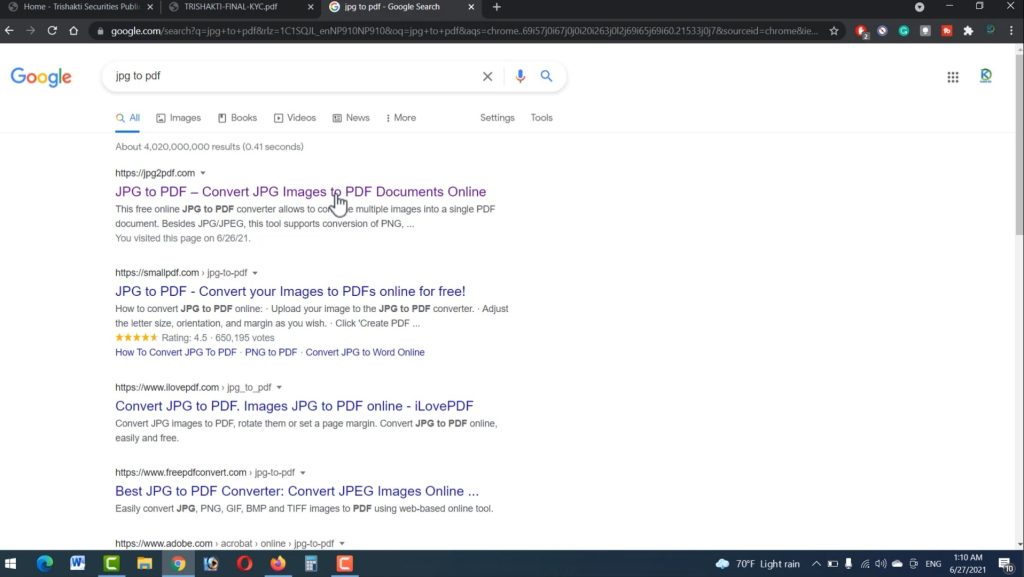1024x577 pixels.
Task: Open the How To Convert JPG To PDF sitelink
Action: click(176, 352)
